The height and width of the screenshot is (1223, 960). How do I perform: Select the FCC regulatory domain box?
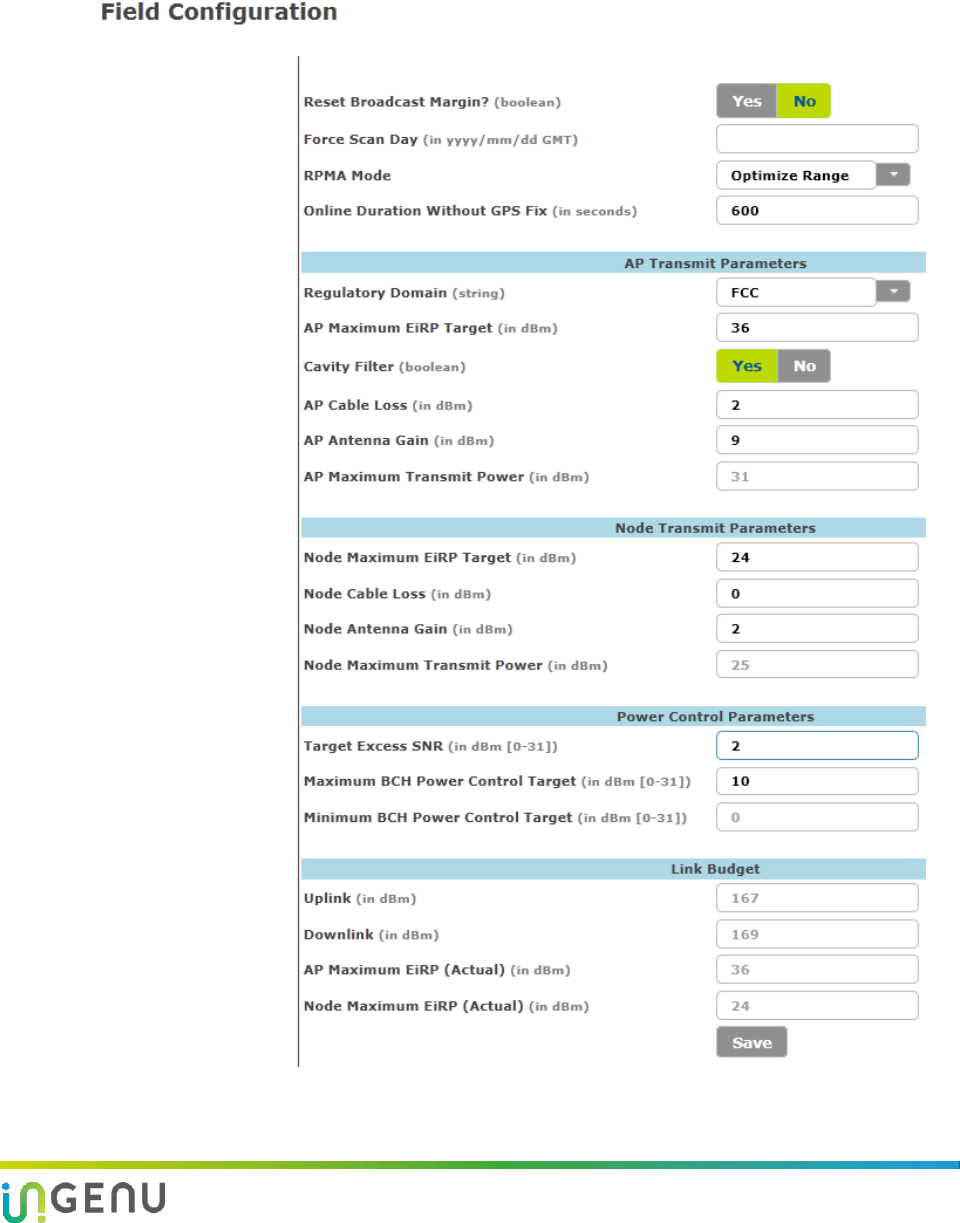click(797, 292)
